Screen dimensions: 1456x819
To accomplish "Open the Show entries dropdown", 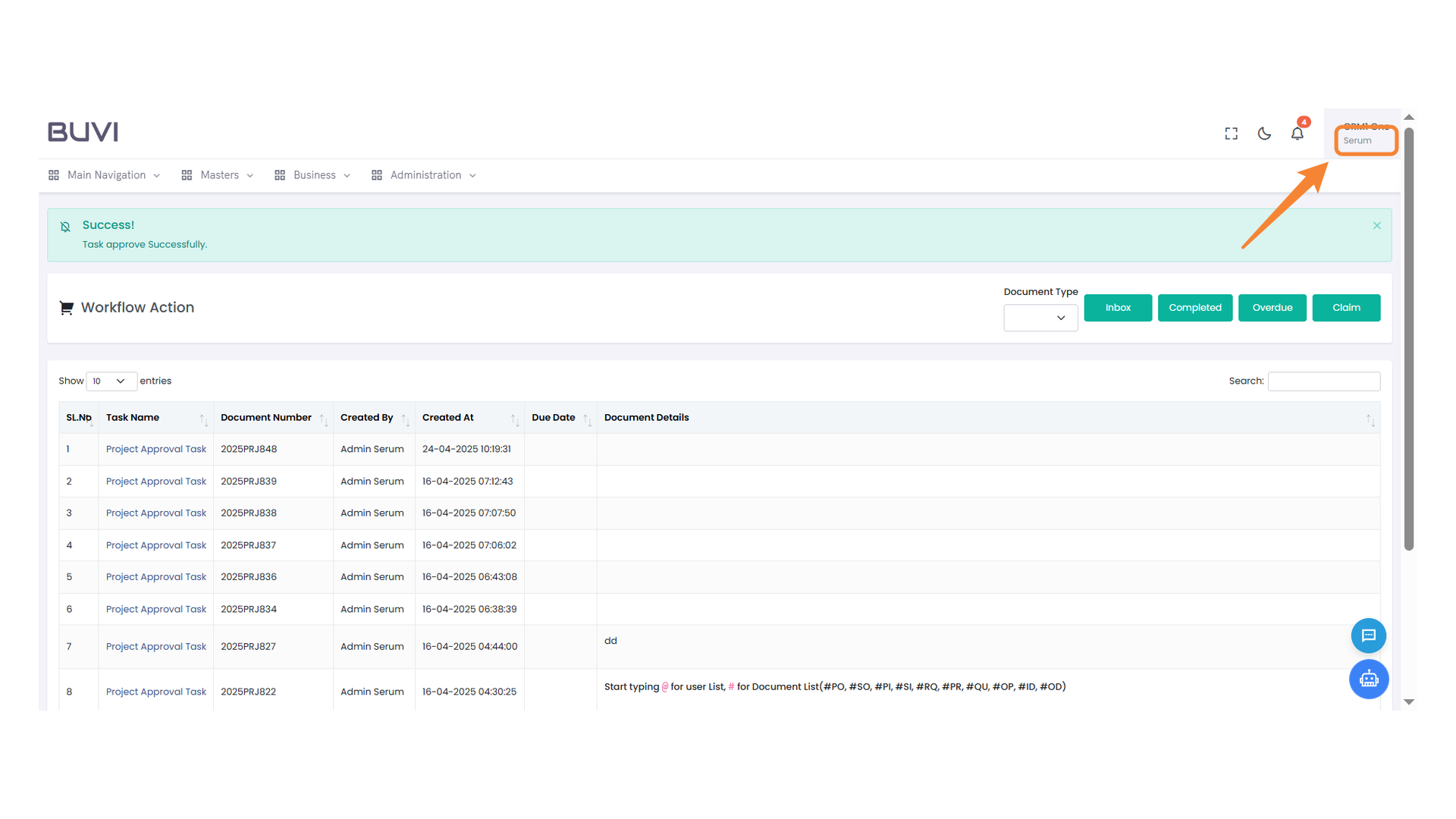I will tap(111, 381).
